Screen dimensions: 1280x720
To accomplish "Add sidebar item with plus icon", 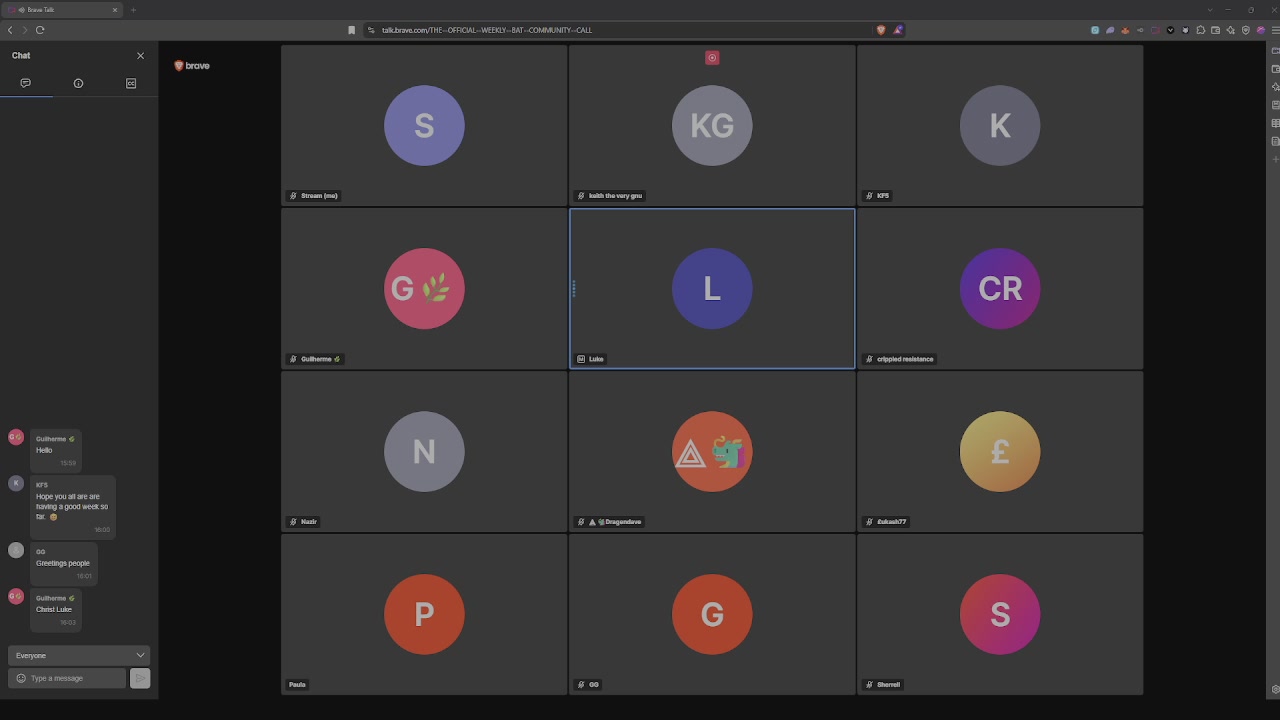I will click(1275, 159).
